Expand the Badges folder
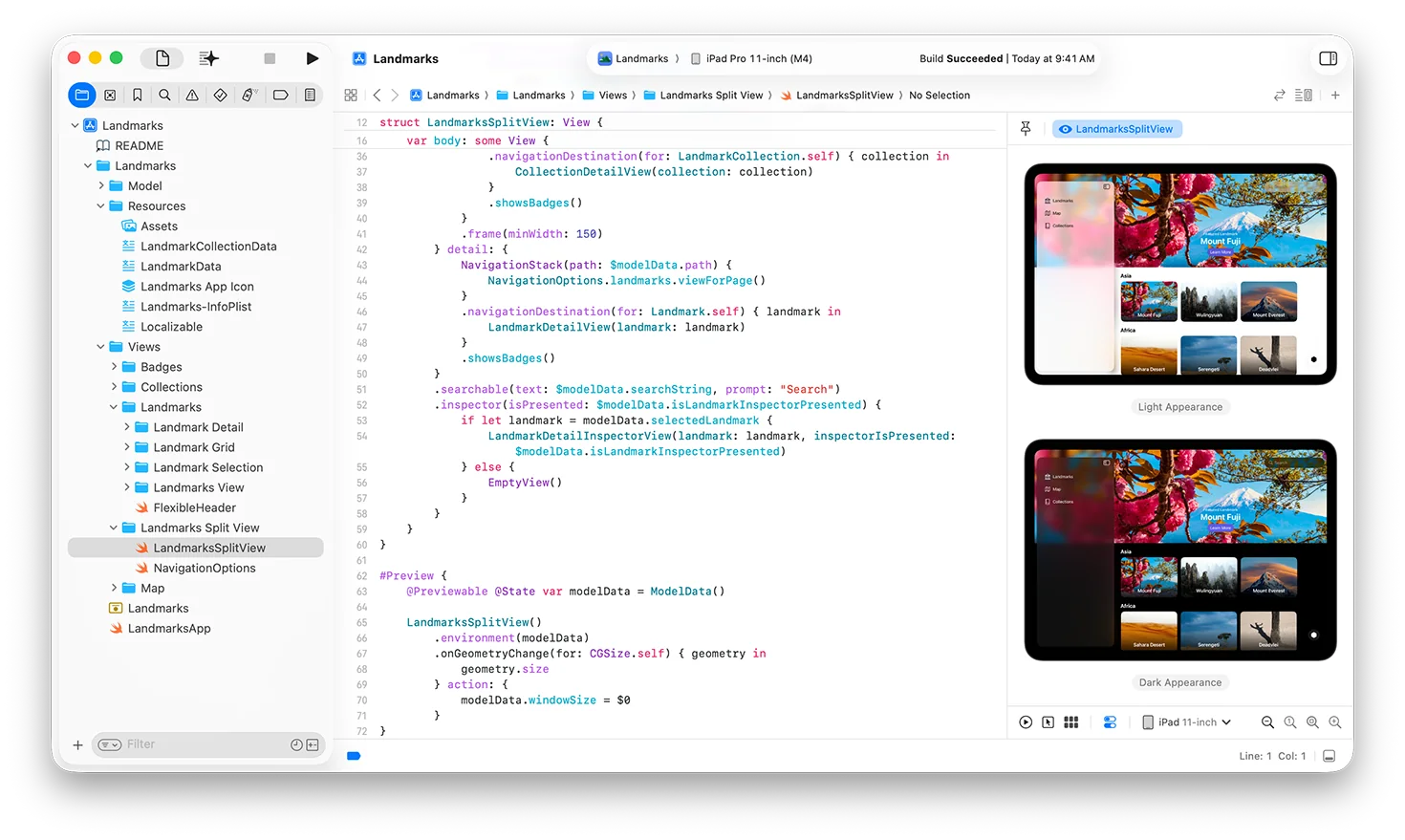 click(x=114, y=367)
